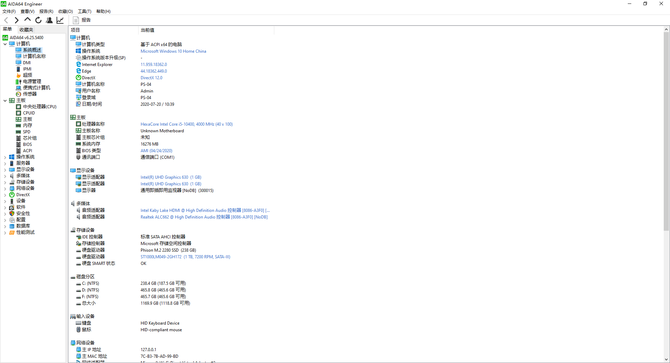670x363 pixels.
Task: Open the 报告(R) menu
Action: pyautogui.click(x=46, y=12)
